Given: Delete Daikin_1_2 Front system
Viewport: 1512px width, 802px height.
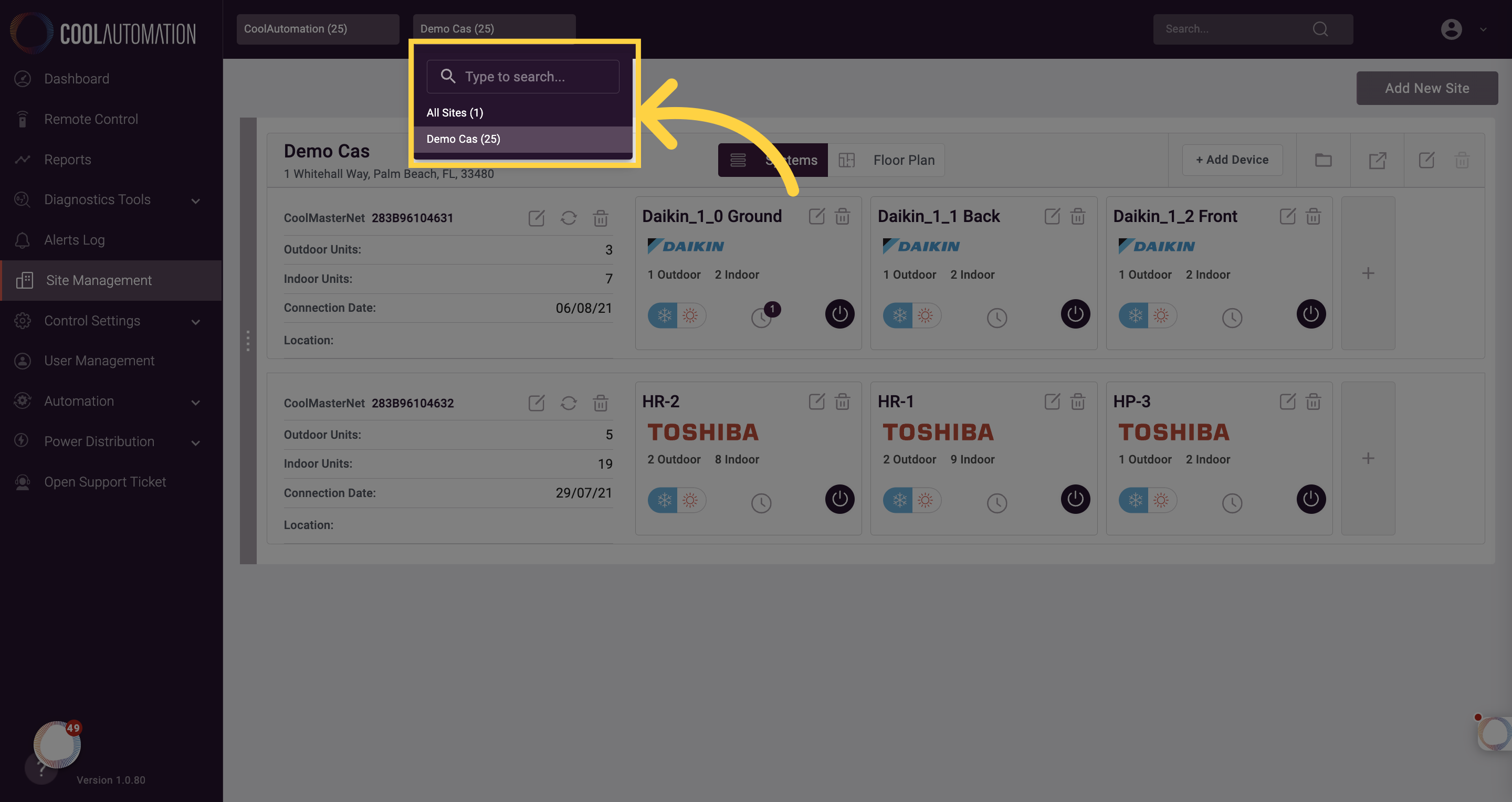Looking at the screenshot, I should coord(1313,216).
